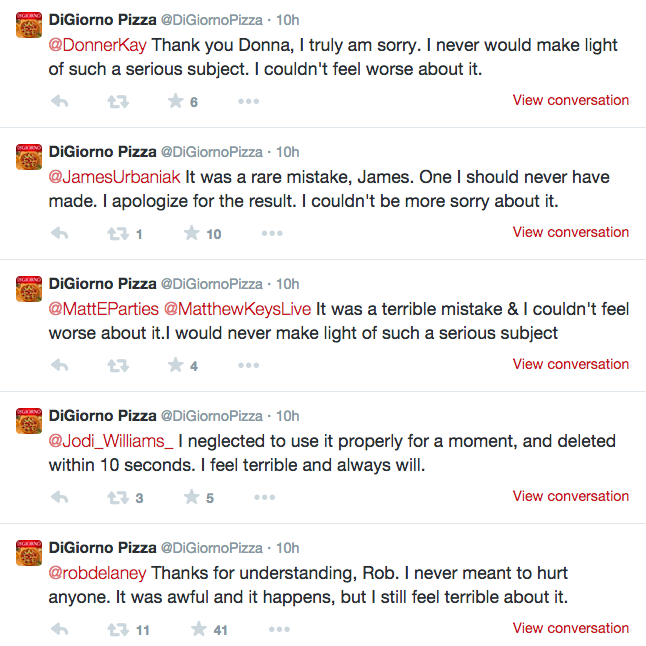Open the @robdelaney mention link
The width and height of the screenshot is (646, 646).
(x=98, y=573)
